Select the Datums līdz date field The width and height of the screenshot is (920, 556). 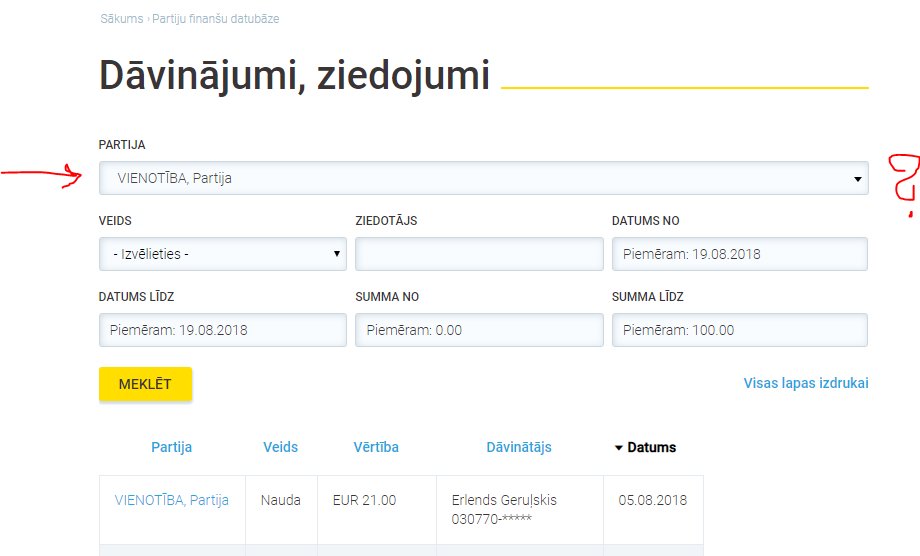222,330
